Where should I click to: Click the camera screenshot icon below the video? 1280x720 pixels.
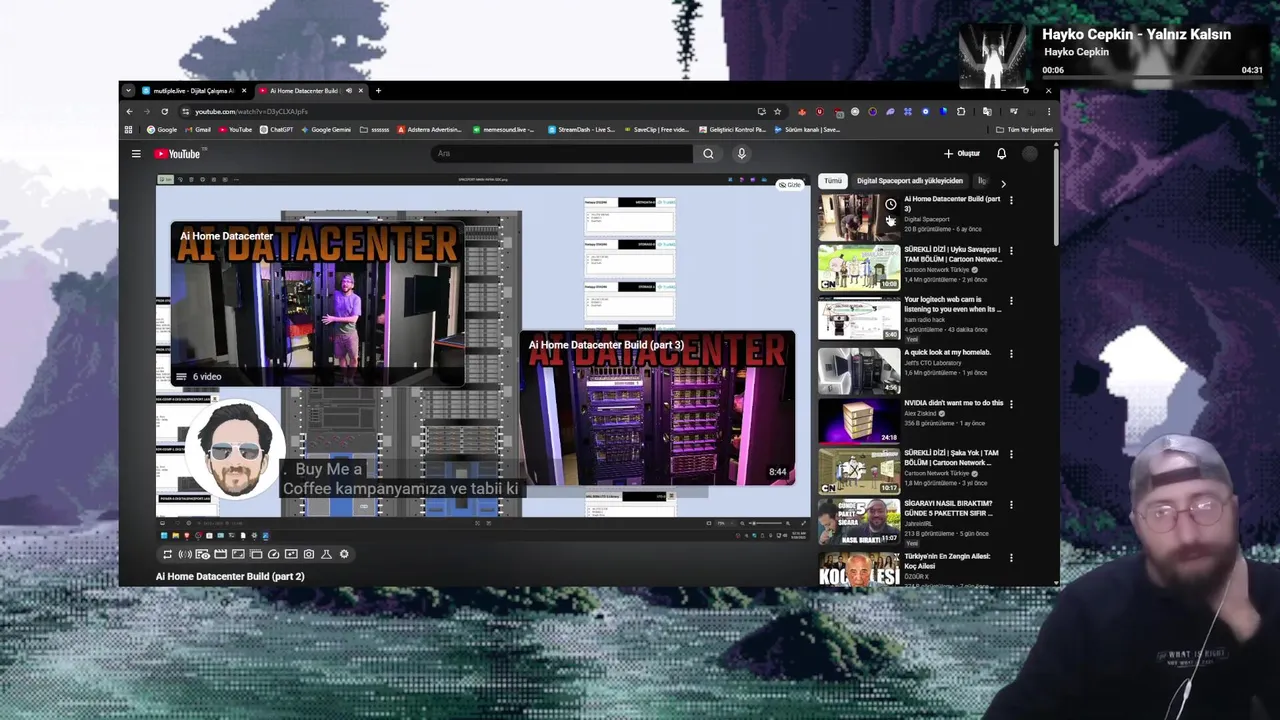point(309,554)
